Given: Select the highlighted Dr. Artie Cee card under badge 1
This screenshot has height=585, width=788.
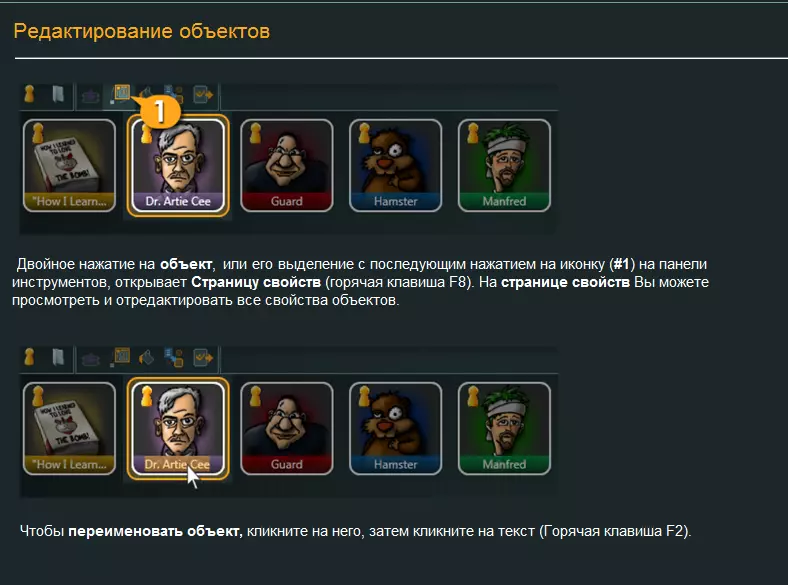Looking at the screenshot, I should click(x=178, y=165).
